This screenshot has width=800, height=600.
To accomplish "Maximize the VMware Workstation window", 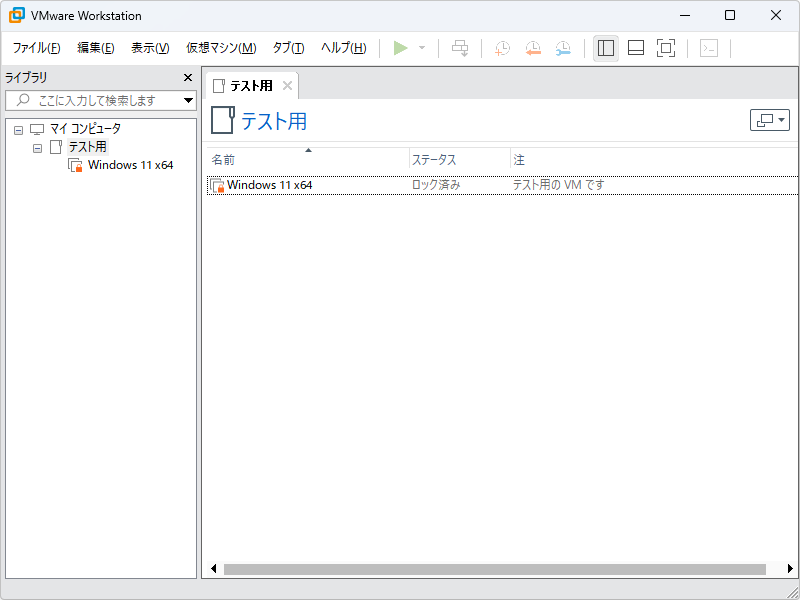I will coord(730,15).
